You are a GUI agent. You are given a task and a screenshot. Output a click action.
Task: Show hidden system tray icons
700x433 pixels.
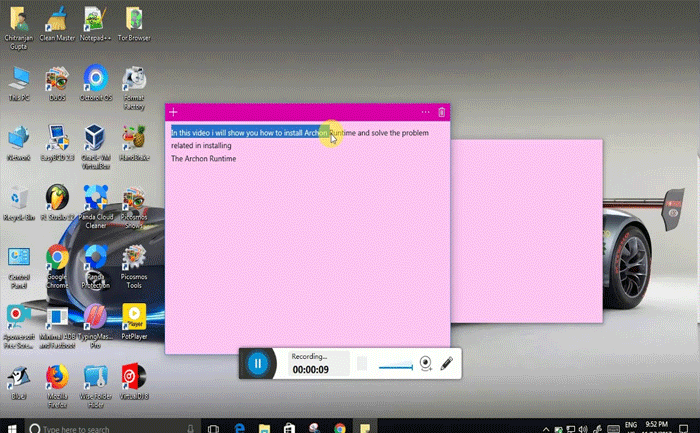[546, 429]
